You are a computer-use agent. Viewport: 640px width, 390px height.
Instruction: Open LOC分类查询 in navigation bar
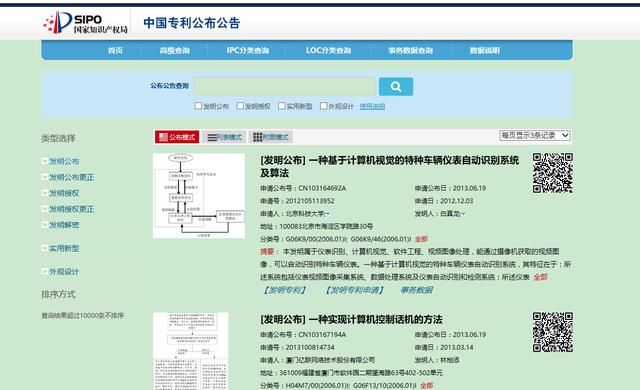coord(329,50)
